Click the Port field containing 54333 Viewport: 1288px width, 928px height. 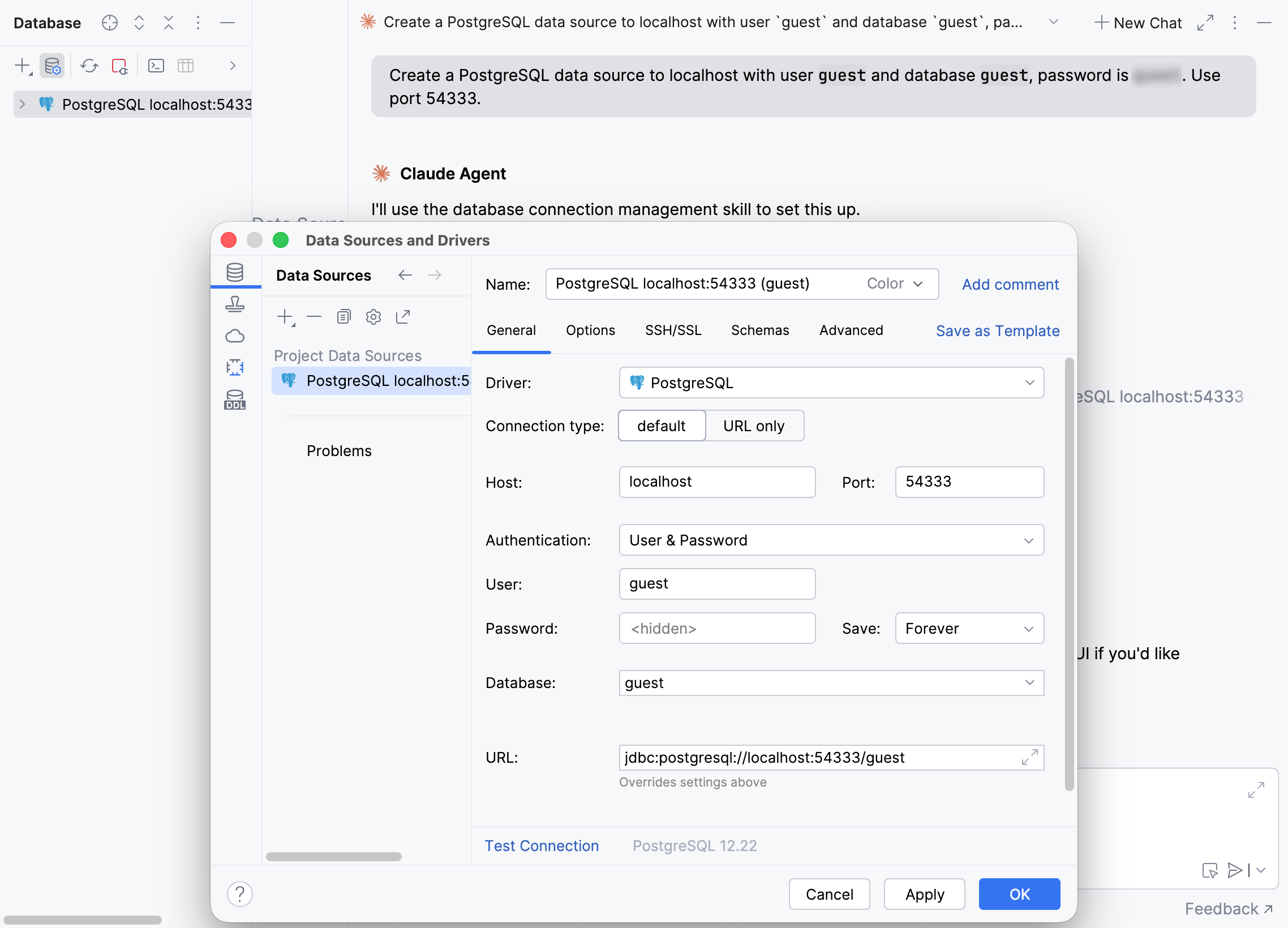pos(969,482)
